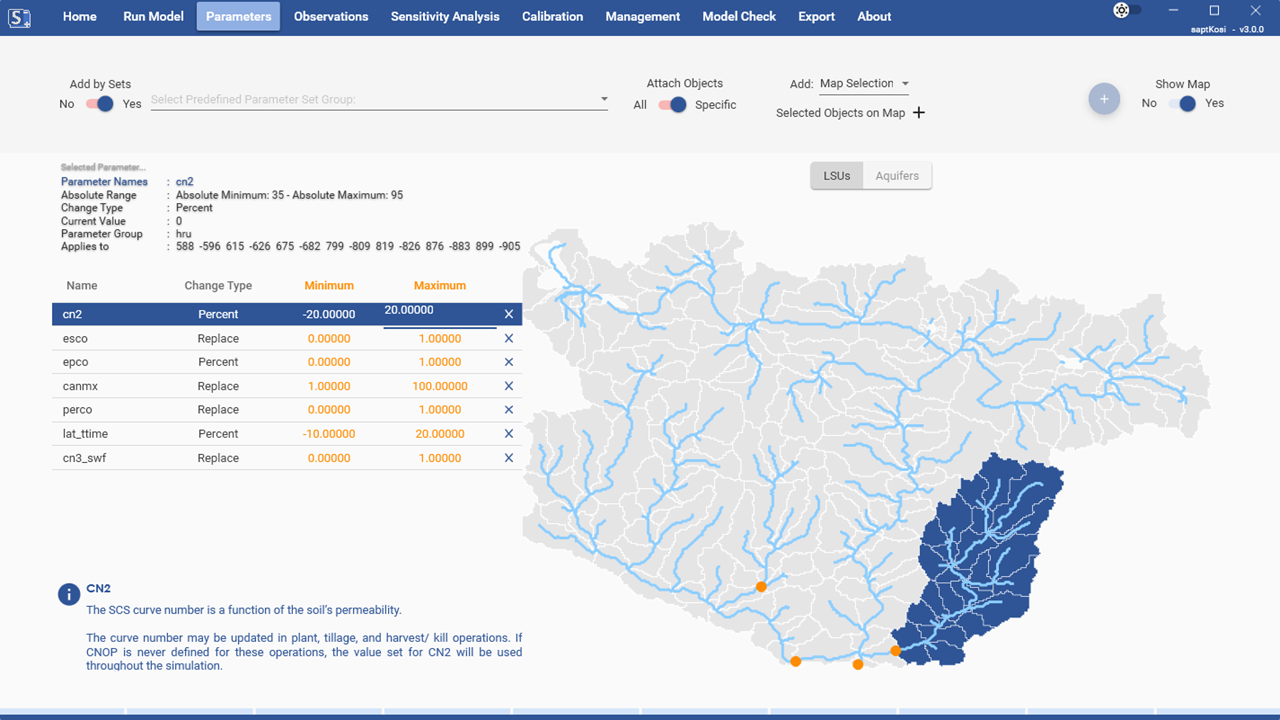Navigate to the Calibration page

point(552,16)
